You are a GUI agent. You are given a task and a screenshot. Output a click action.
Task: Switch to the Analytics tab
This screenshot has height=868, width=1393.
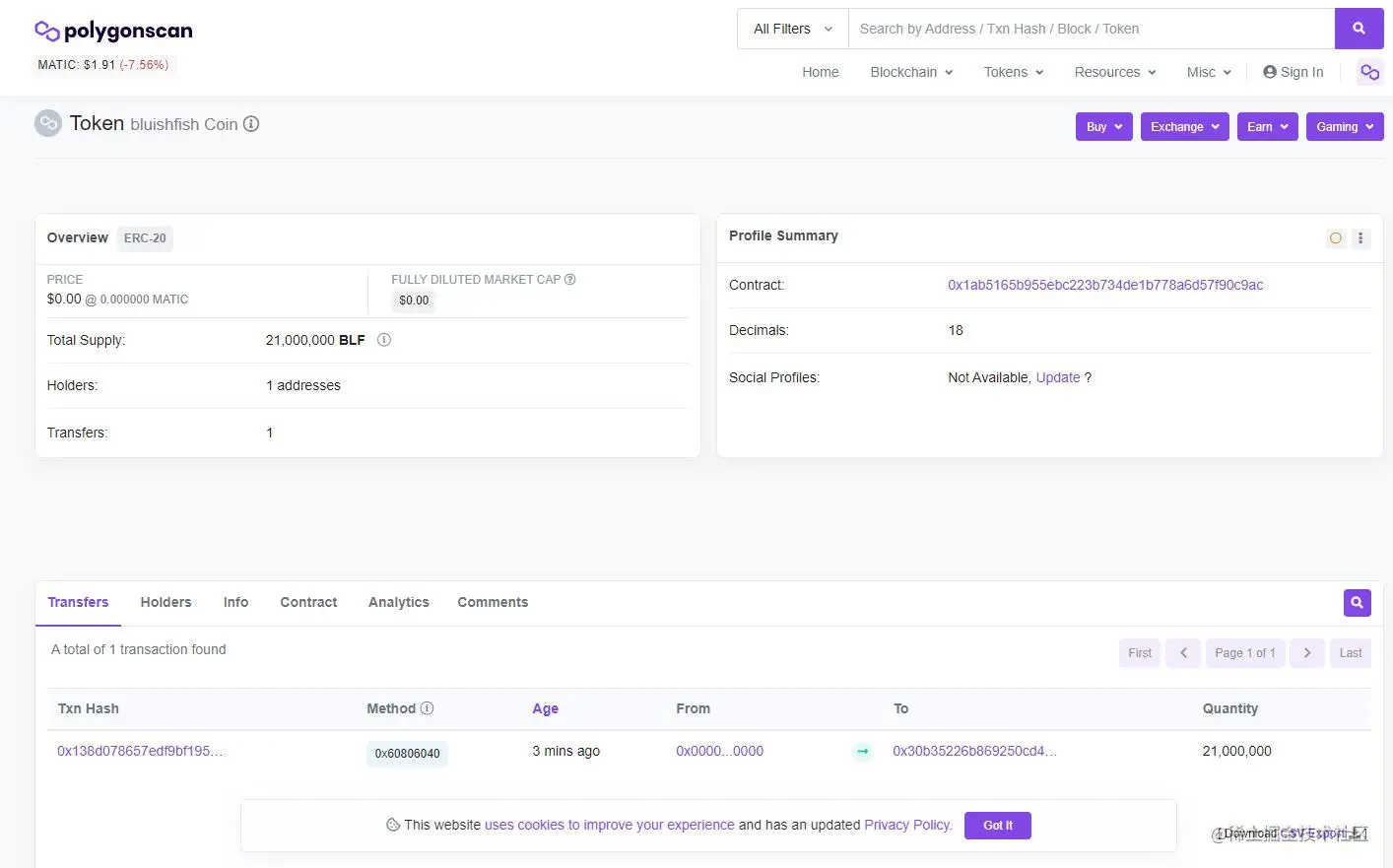click(x=399, y=602)
